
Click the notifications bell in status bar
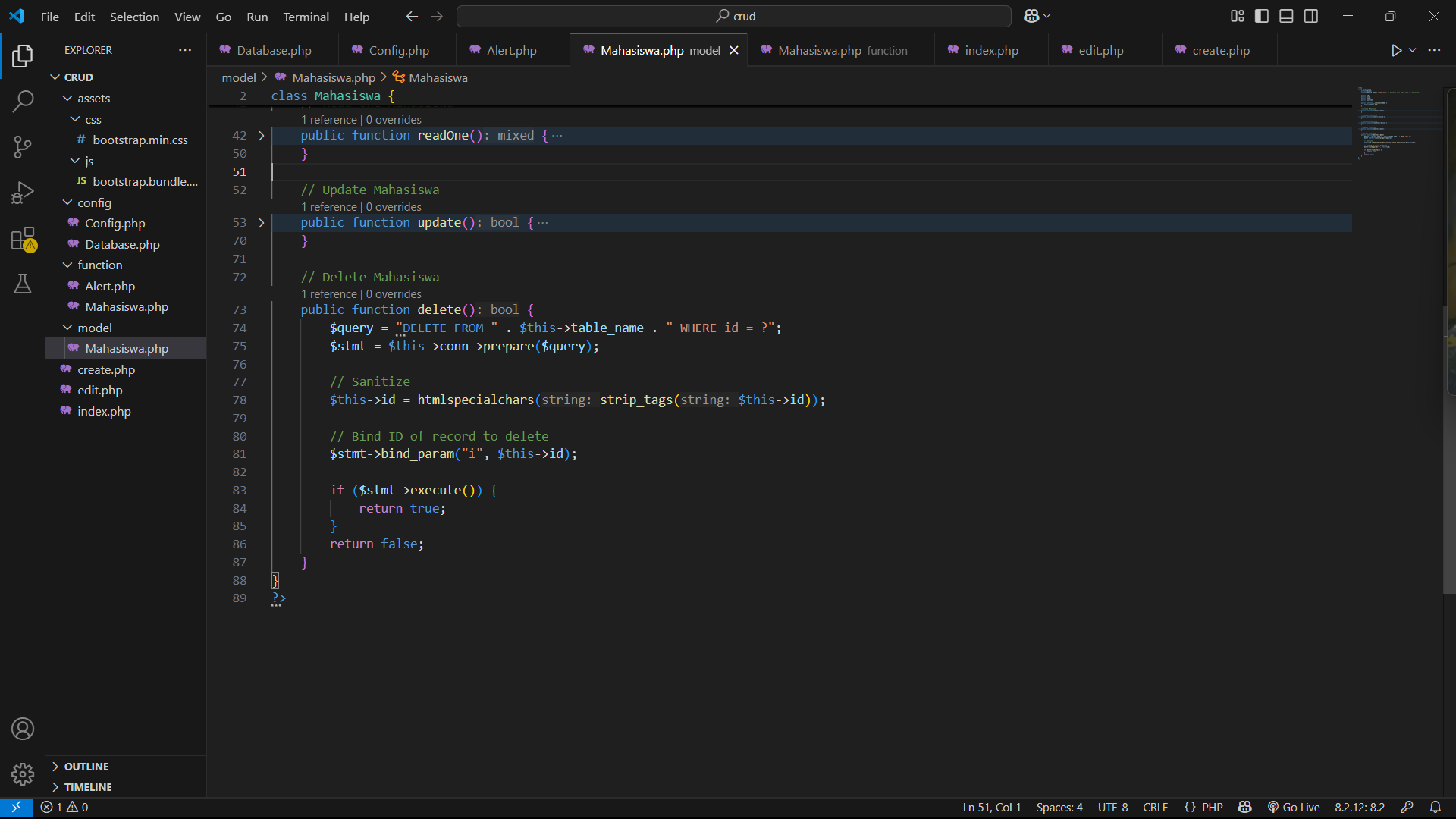click(x=1435, y=807)
